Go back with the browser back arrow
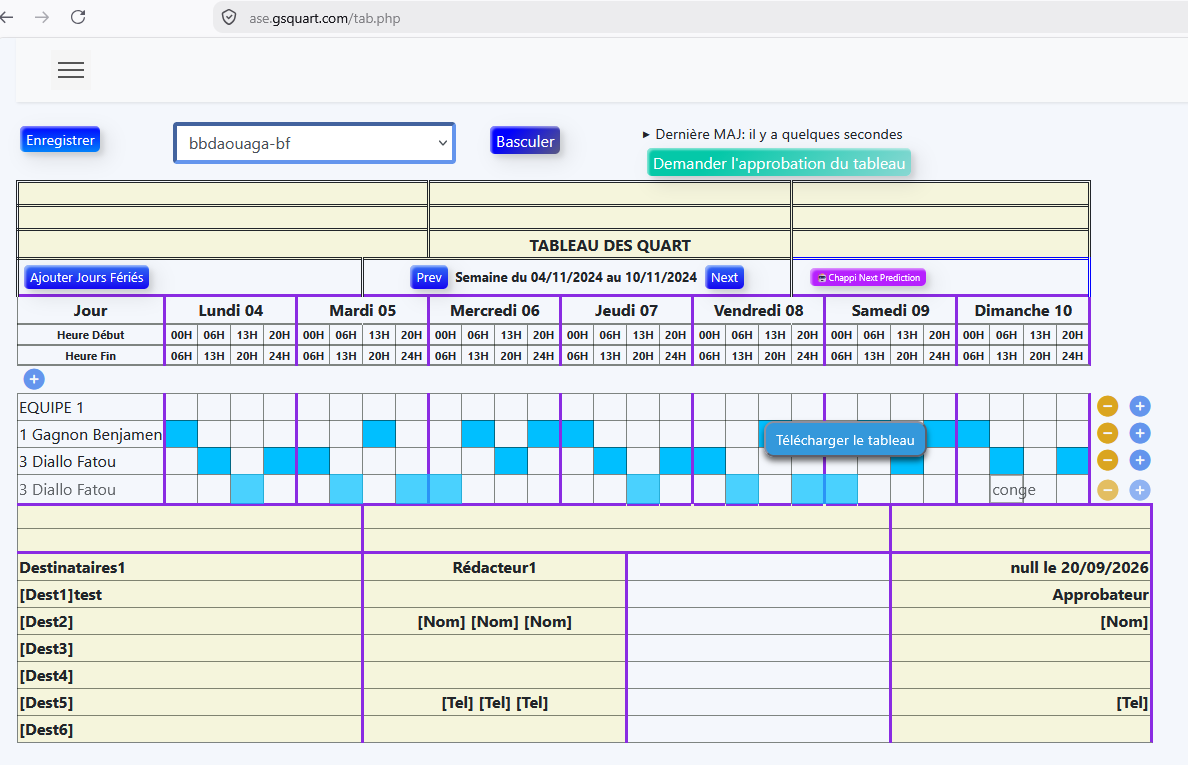Screen dimensions: 1188x765 [7, 17]
